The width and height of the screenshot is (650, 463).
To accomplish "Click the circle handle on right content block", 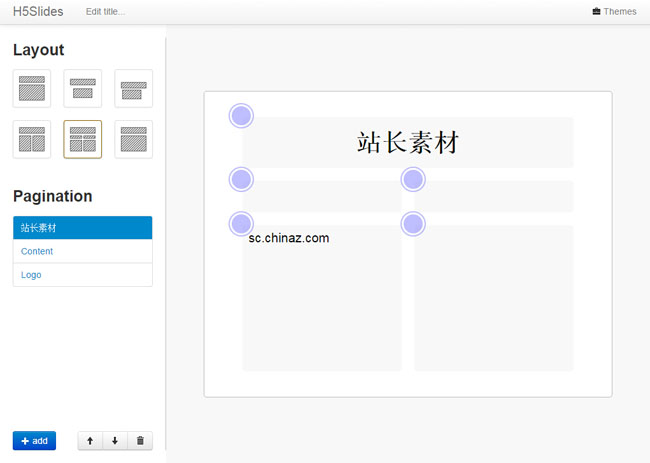I will tap(413, 224).
